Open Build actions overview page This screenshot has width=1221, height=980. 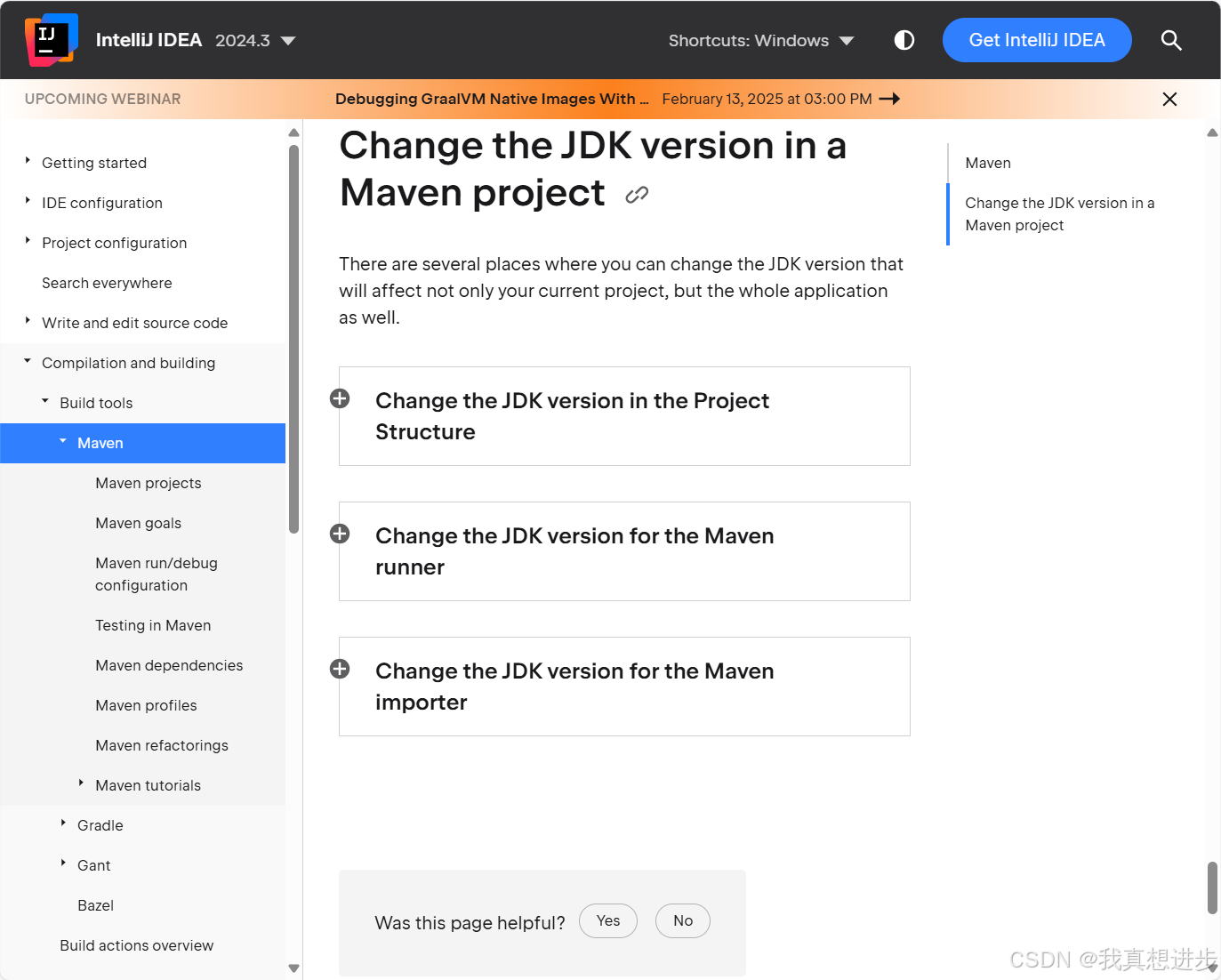137,945
